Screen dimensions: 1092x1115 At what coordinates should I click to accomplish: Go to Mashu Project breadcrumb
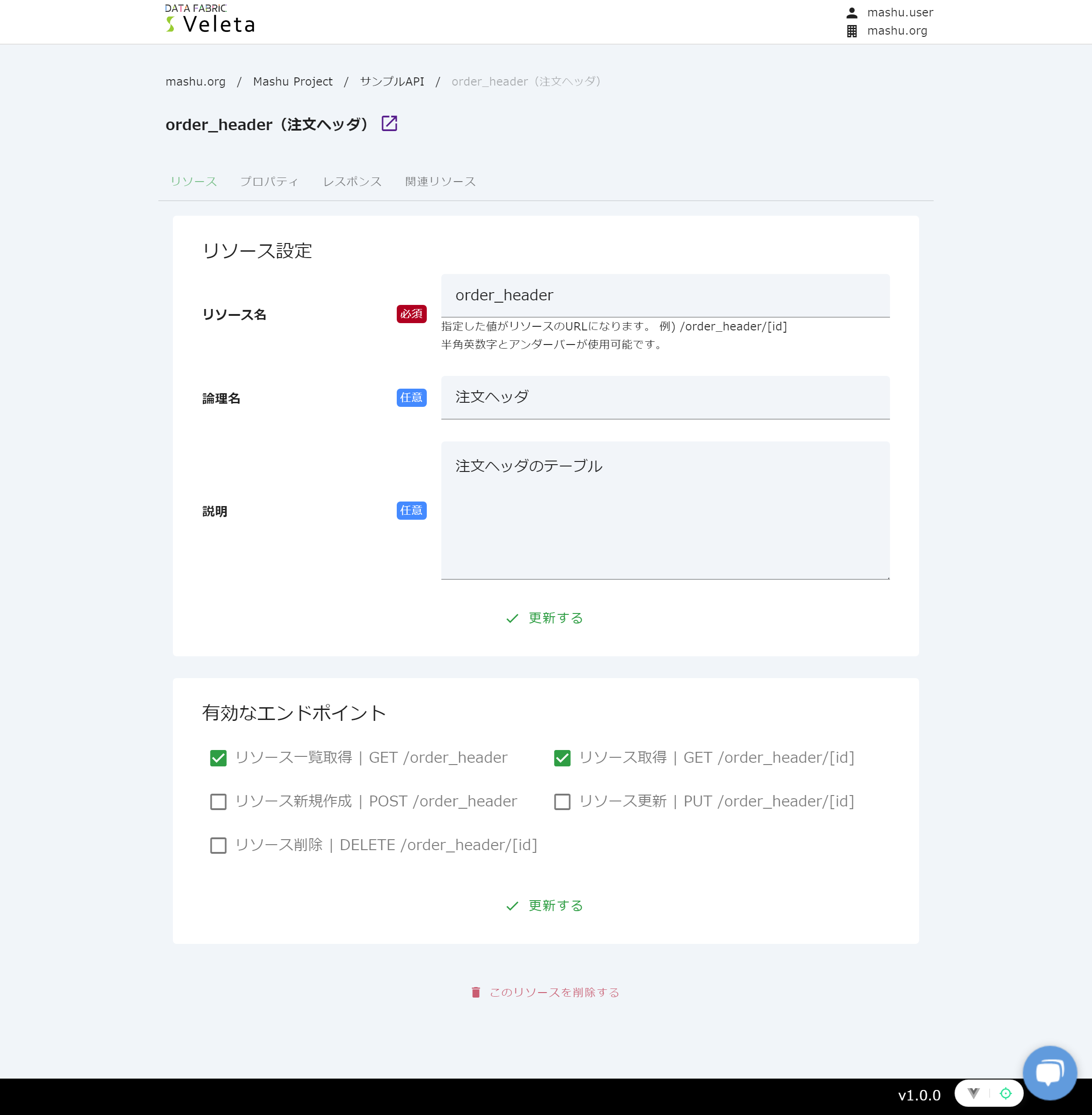click(x=293, y=81)
